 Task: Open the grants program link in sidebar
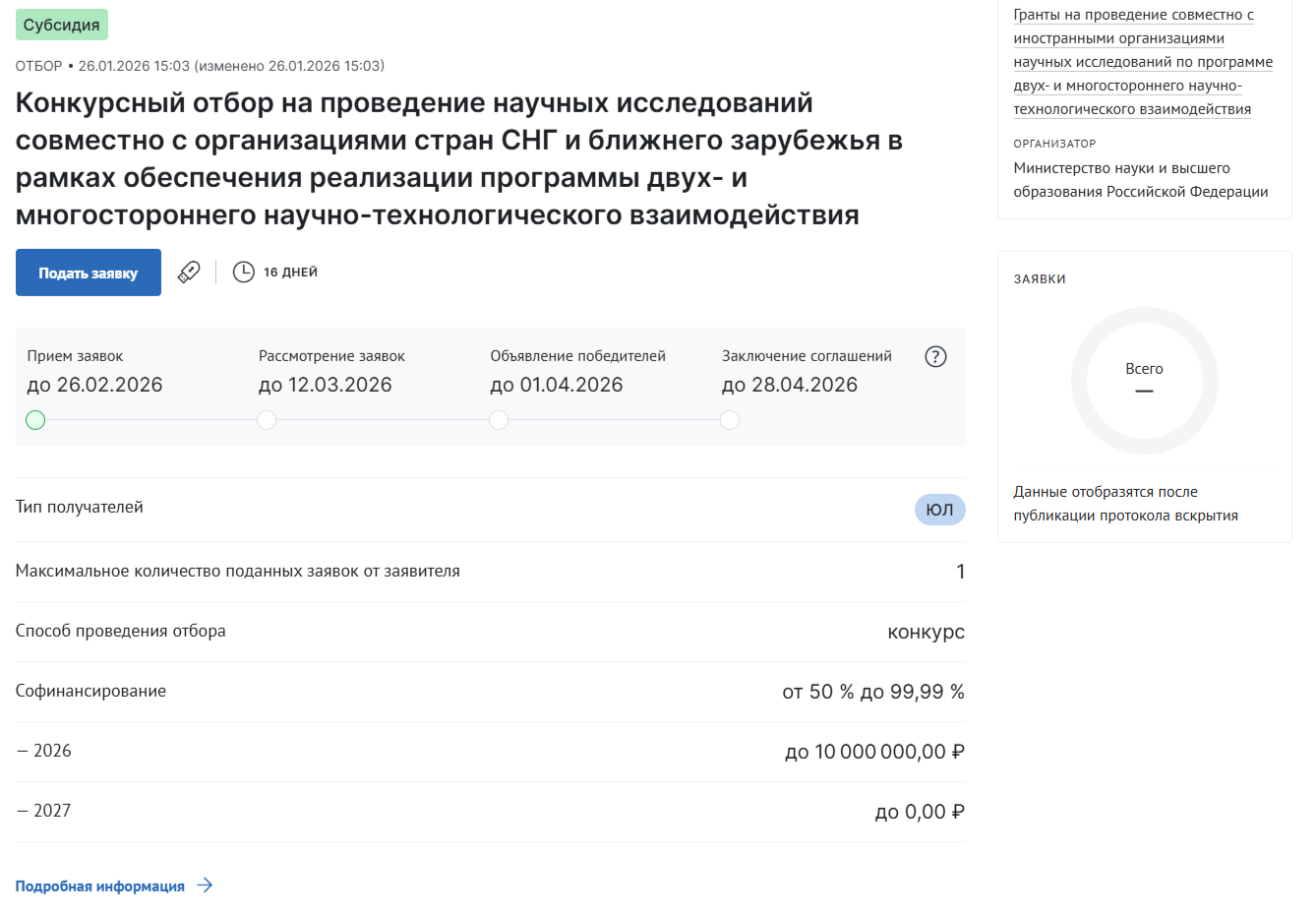click(1142, 62)
